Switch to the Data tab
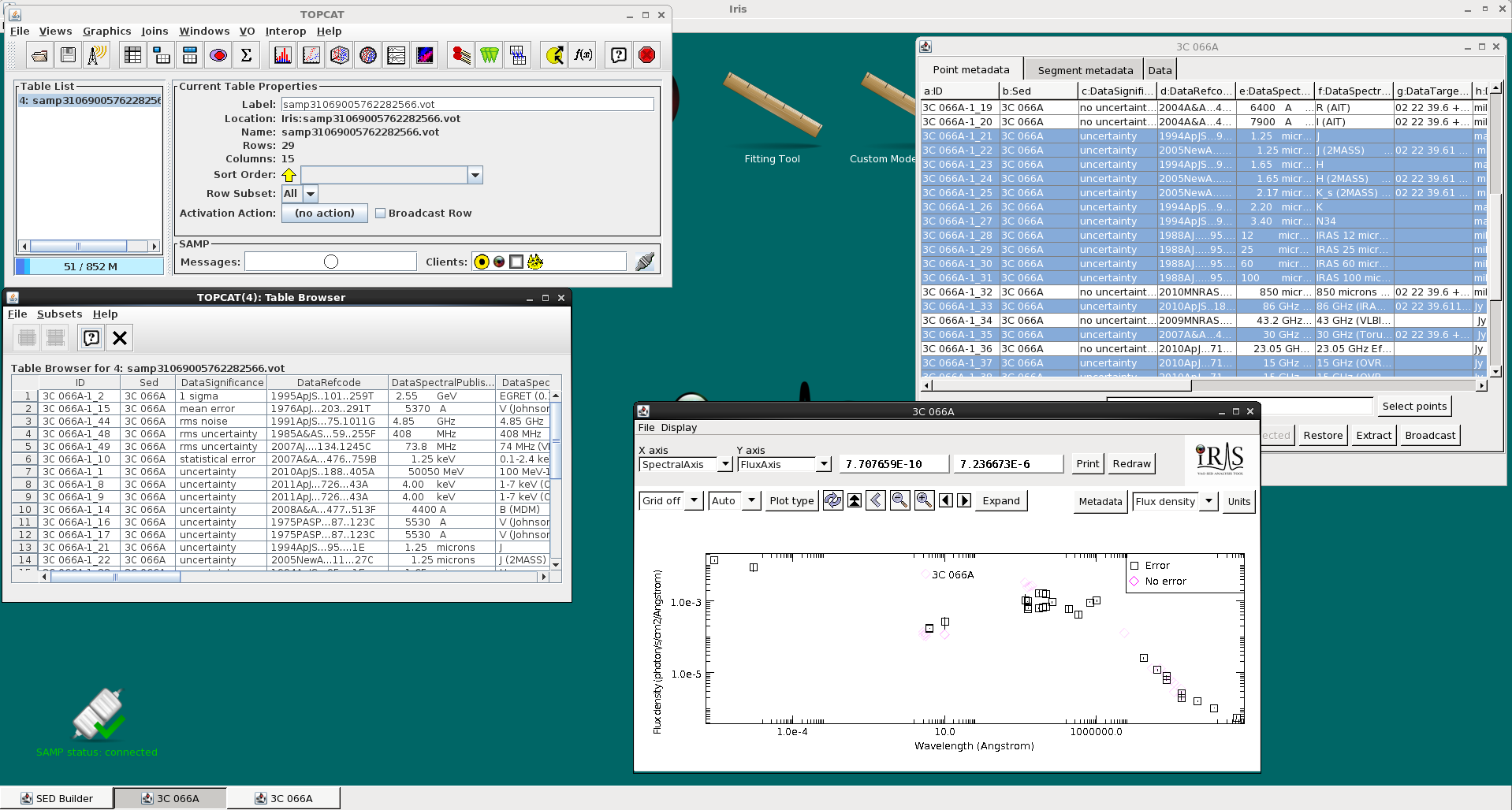 point(1160,70)
